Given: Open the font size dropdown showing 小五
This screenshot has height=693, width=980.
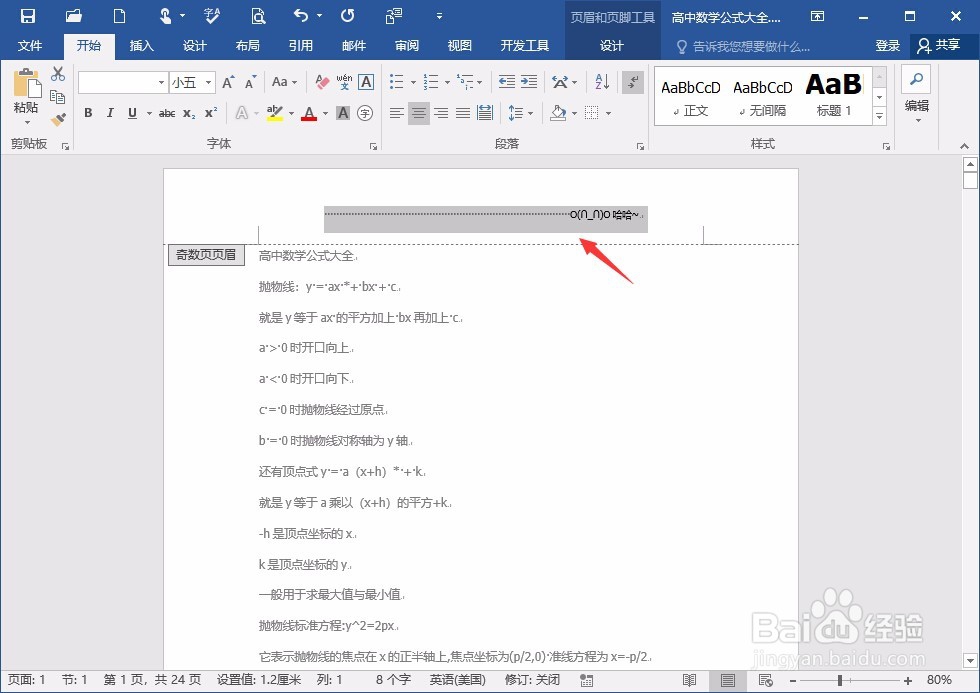Looking at the screenshot, I should (x=208, y=82).
